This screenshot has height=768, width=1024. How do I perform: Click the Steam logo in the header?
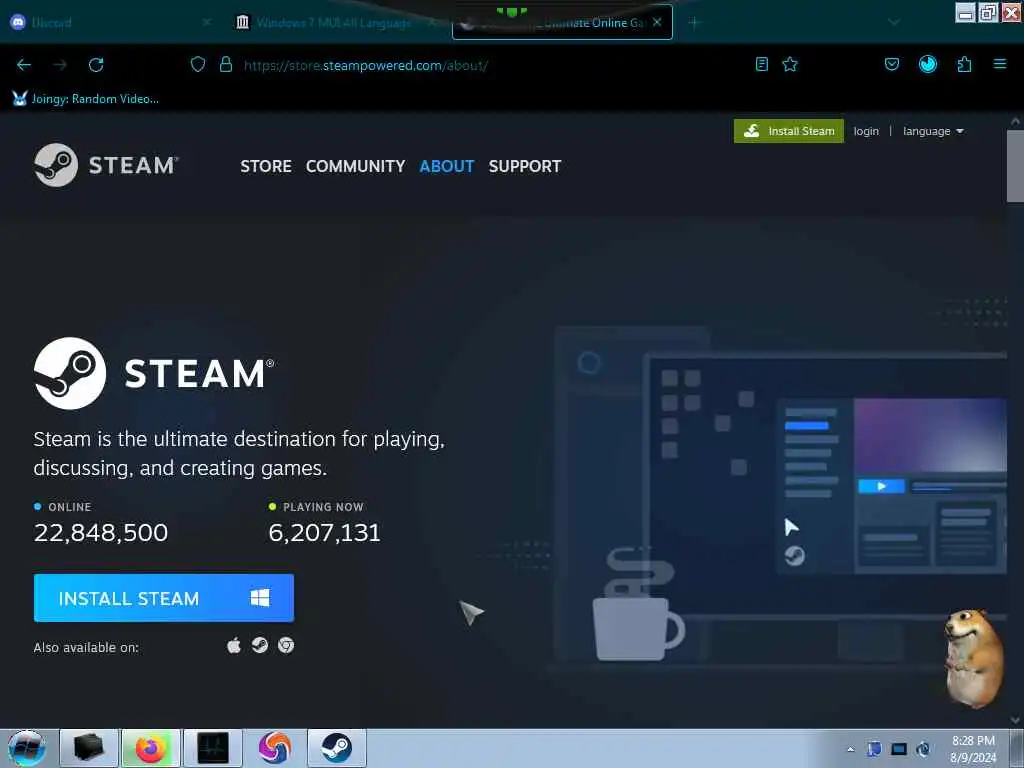click(x=106, y=165)
